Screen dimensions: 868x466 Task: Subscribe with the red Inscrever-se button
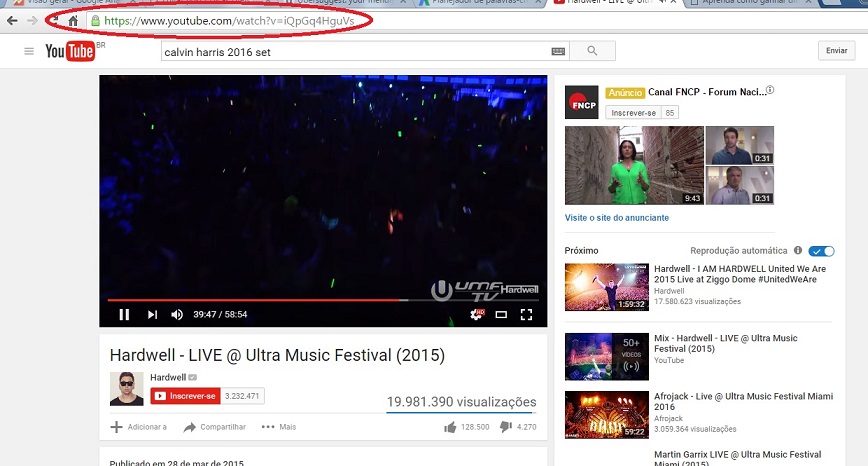pyautogui.click(x=185, y=396)
